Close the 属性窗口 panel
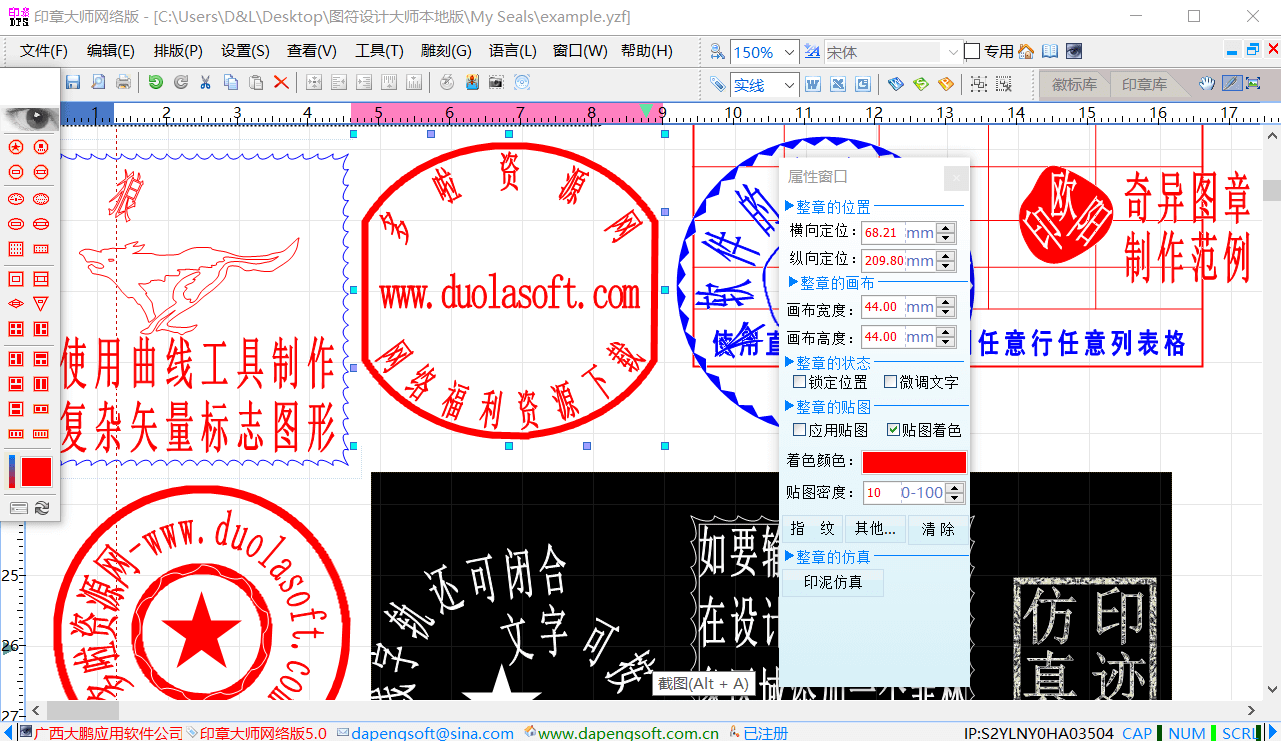This screenshot has height=741, width=1281. pos(956,177)
